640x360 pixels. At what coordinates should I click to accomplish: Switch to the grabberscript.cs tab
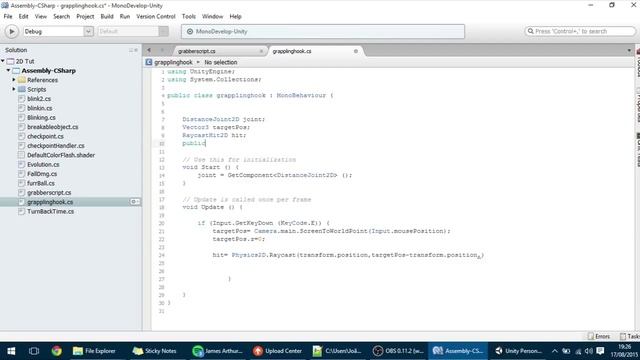[197, 51]
